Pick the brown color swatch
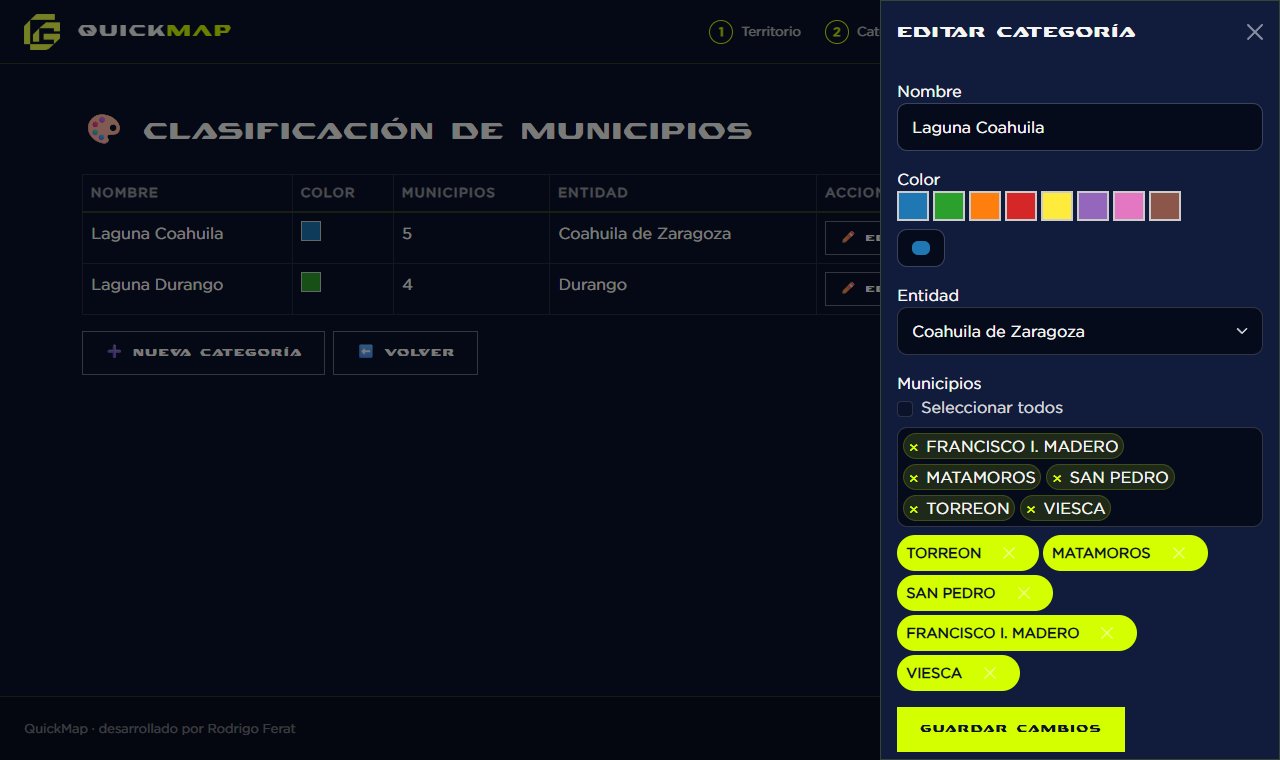 1165,206
